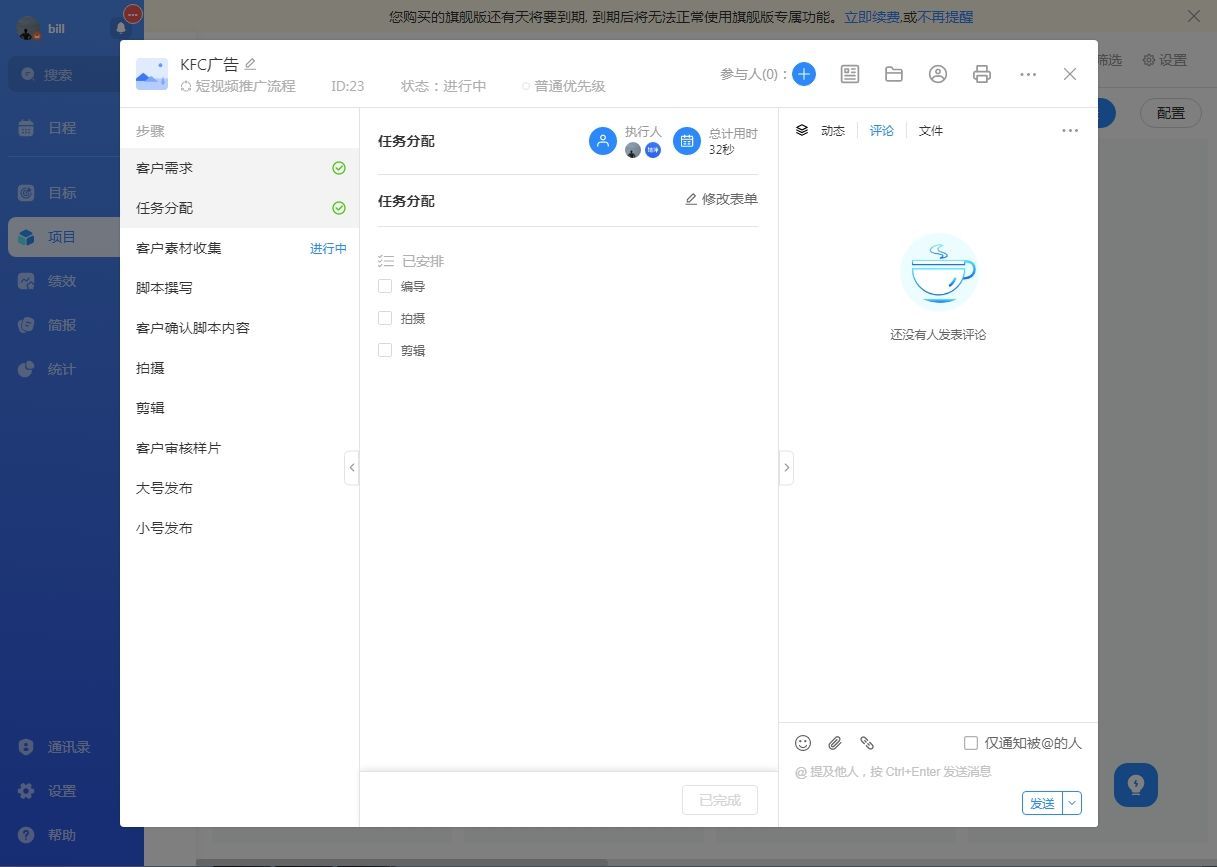Click 修改表单 to edit the form
1217x867 pixels.
(x=721, y=199)
